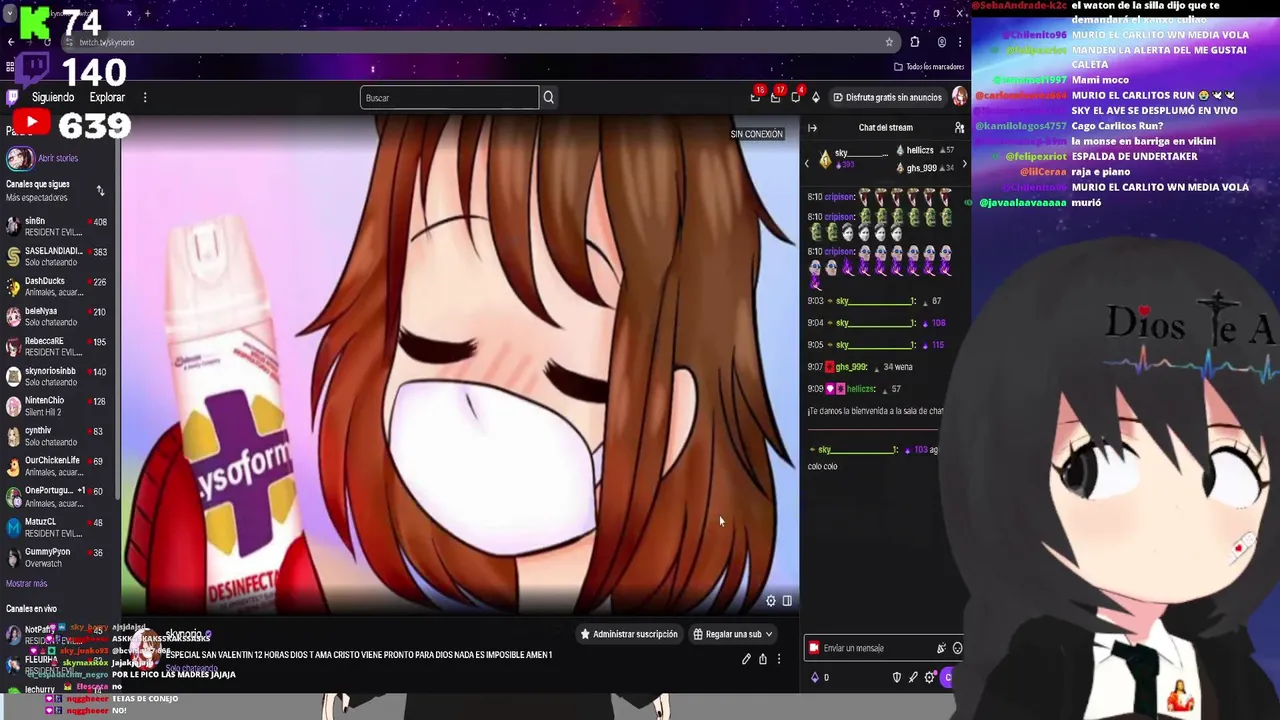Click Abrir stories link

pos(58,158)
